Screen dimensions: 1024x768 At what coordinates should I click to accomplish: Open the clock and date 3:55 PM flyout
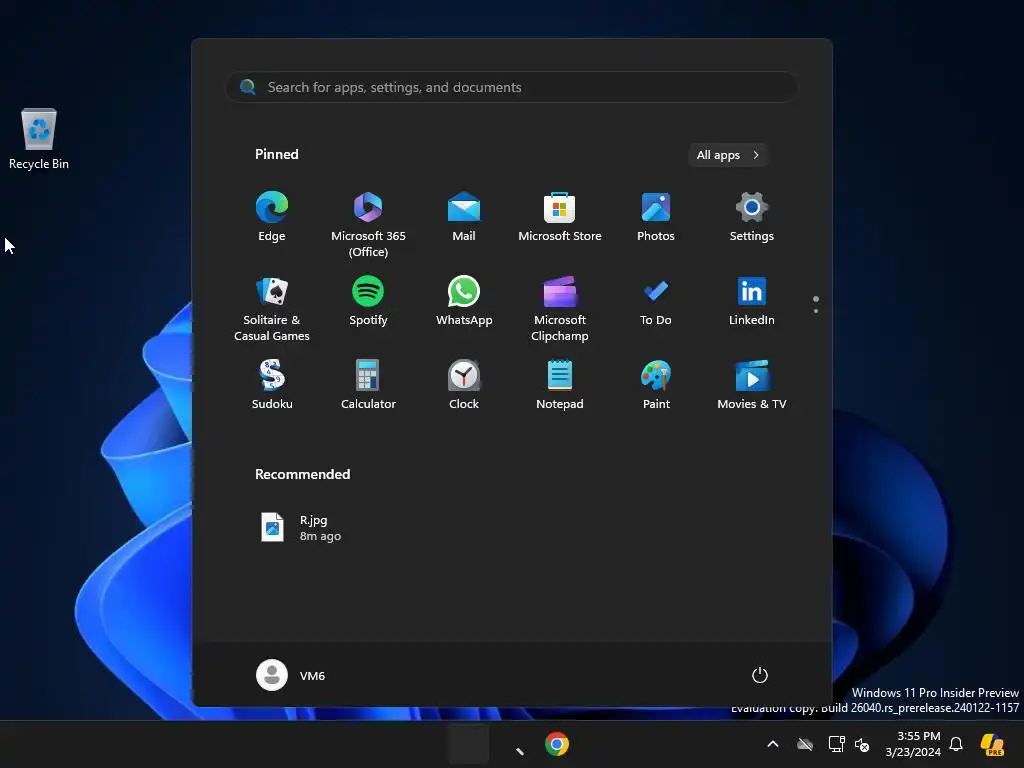[913, 744]
